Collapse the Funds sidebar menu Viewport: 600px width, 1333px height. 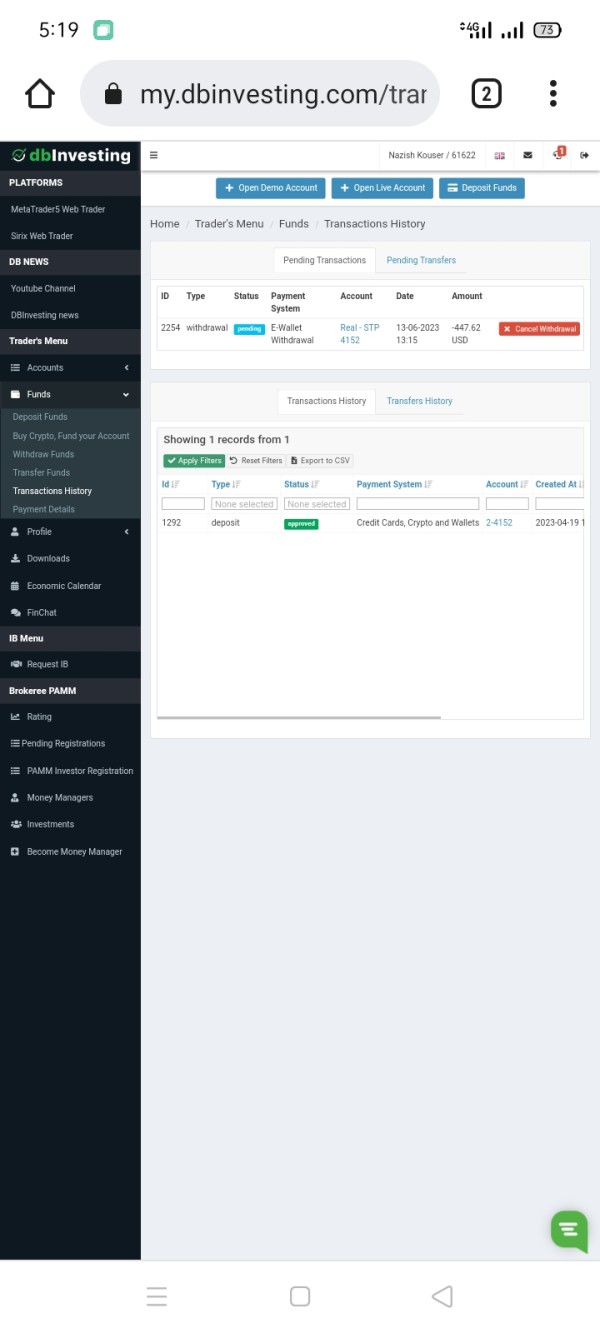tap(70, 394)
